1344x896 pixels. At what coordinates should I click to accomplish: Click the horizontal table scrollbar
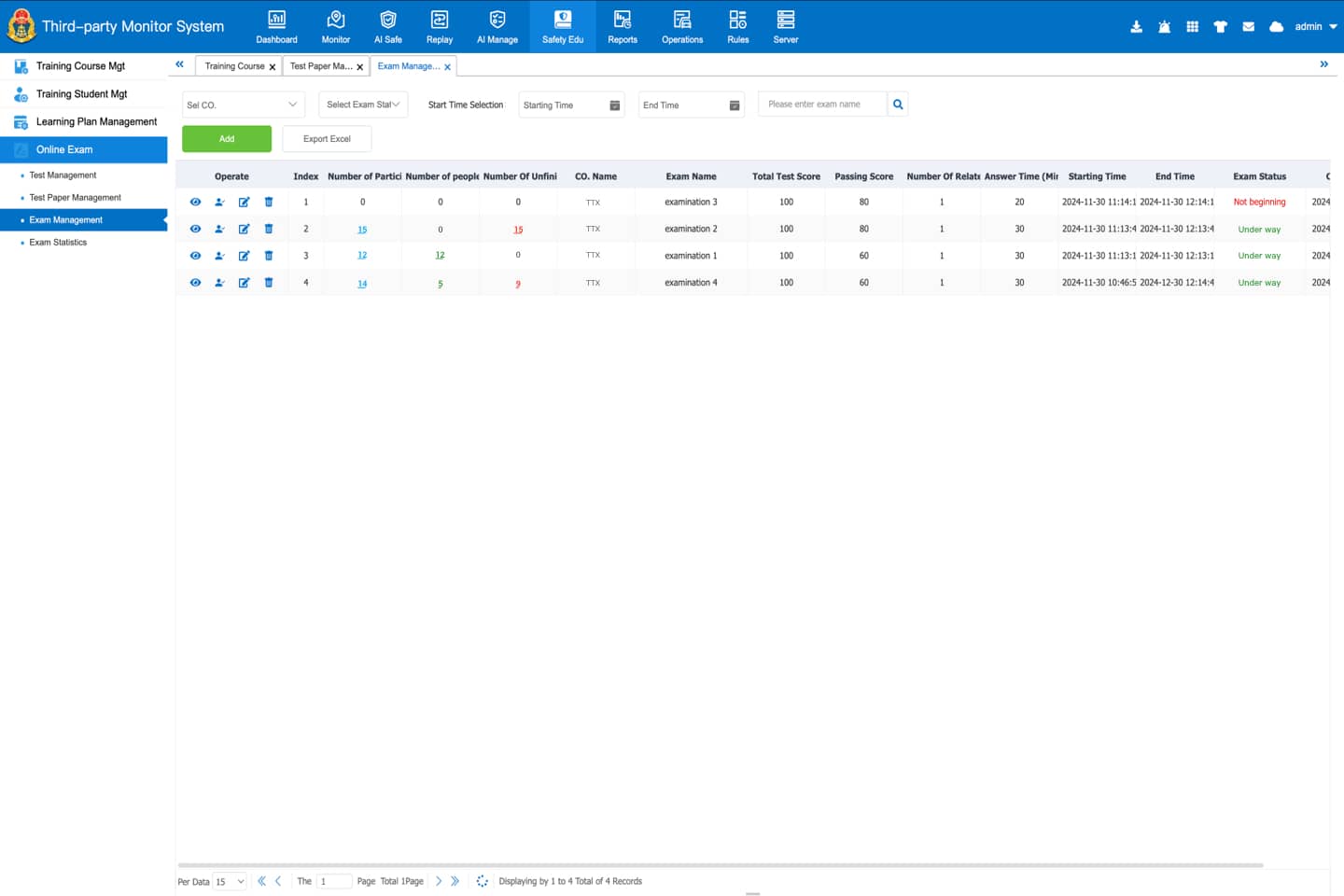click(720, 865)
